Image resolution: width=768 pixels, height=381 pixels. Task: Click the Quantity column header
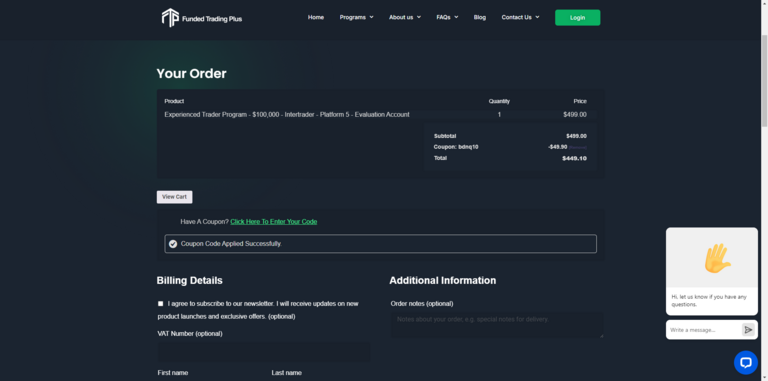[499, 101]
